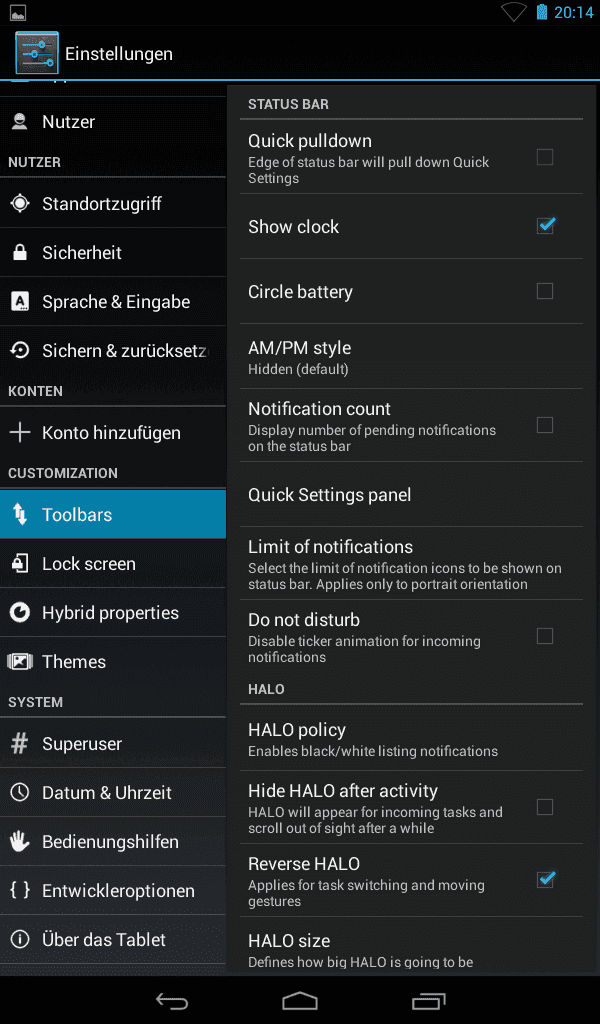Select Themes in the sidebar
This screenshot has height=1024, width=600.
(113, 662)
